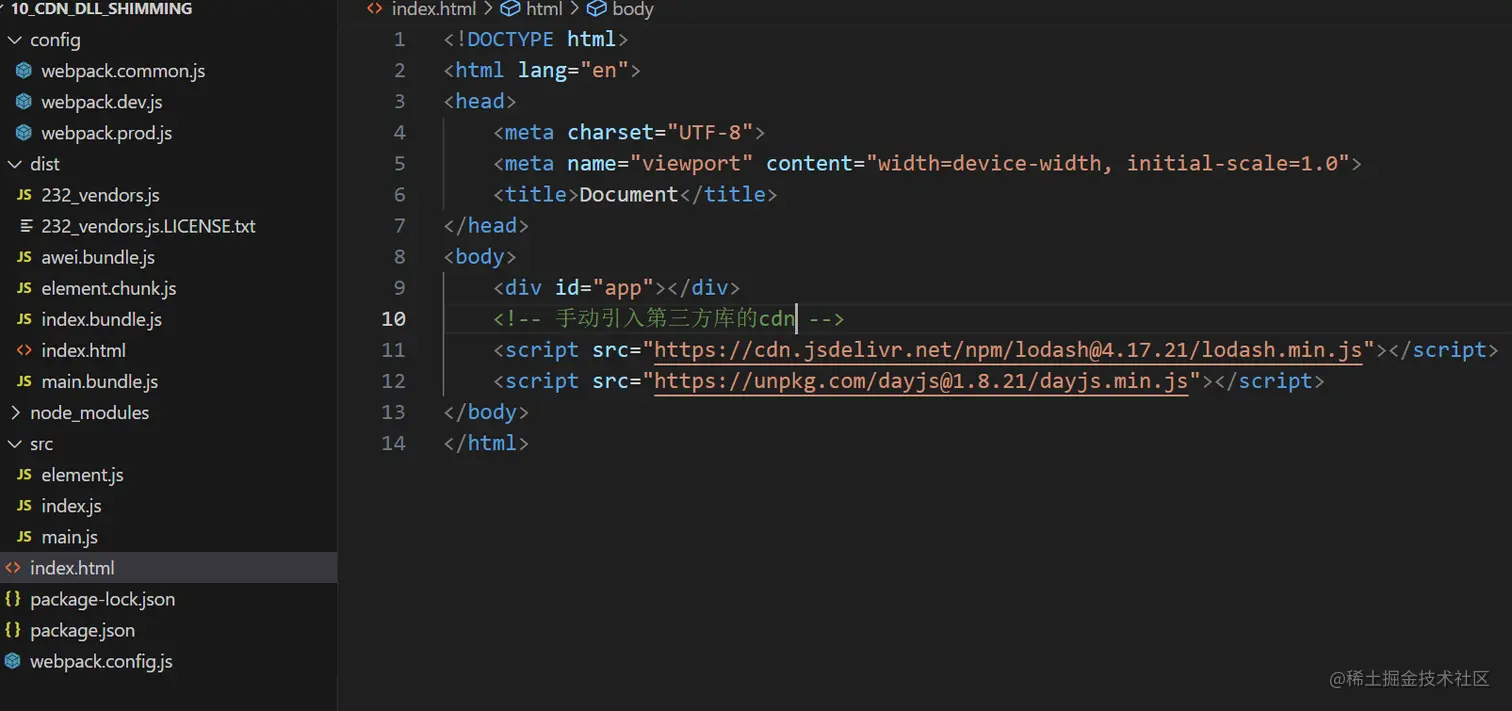Click the JS icon of element.chunk.js

24,288
